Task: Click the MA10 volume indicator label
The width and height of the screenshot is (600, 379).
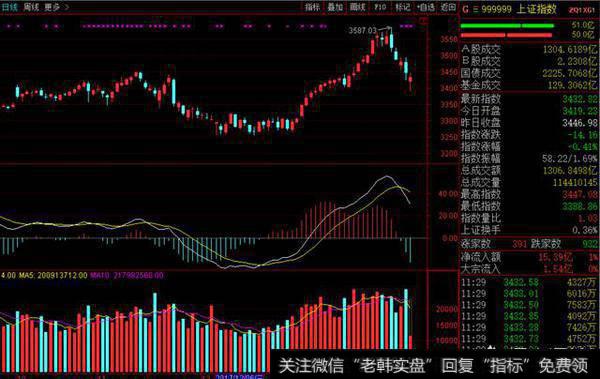Action: 127,275
